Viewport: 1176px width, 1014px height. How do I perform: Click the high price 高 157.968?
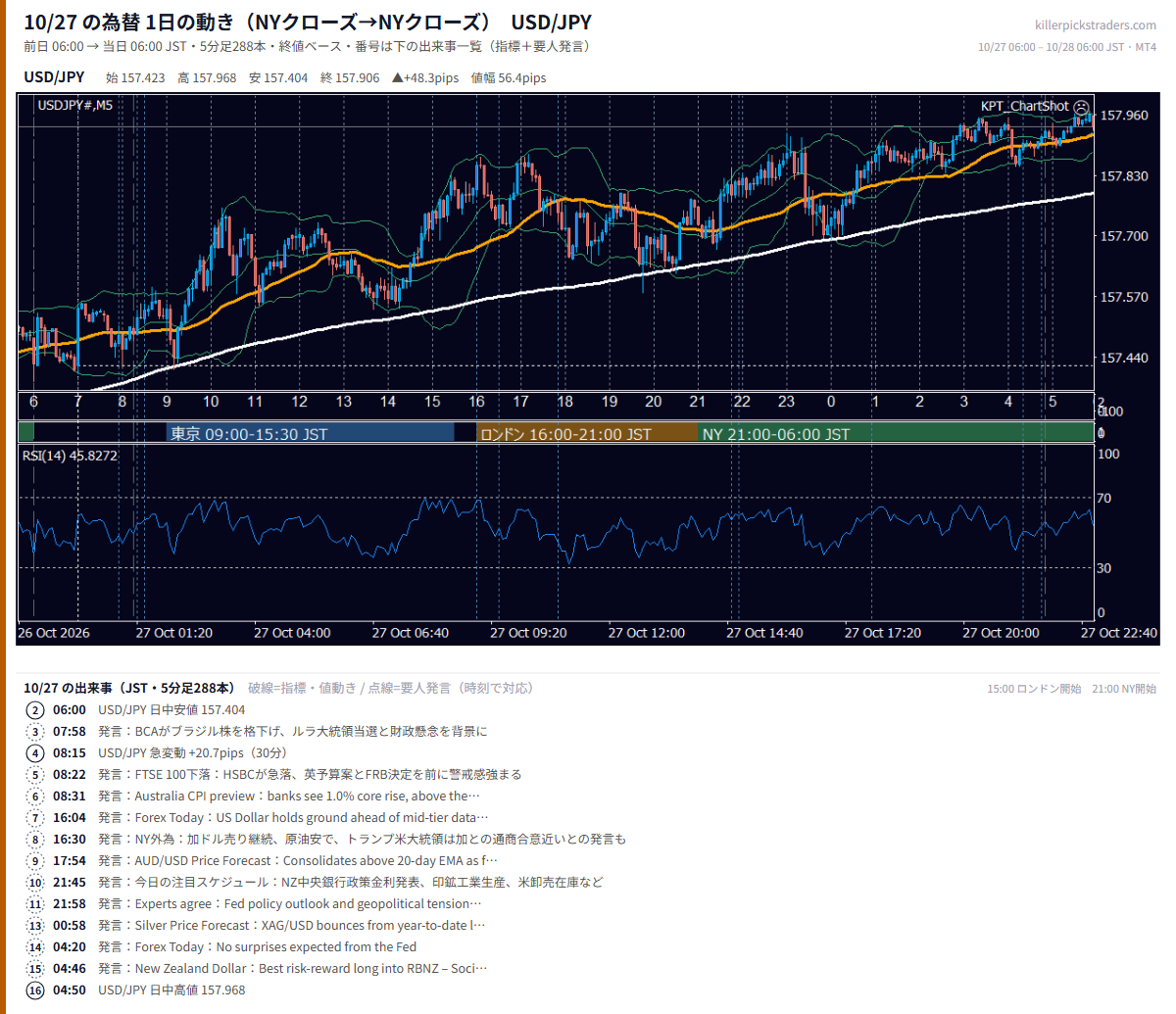pos(207,78)
